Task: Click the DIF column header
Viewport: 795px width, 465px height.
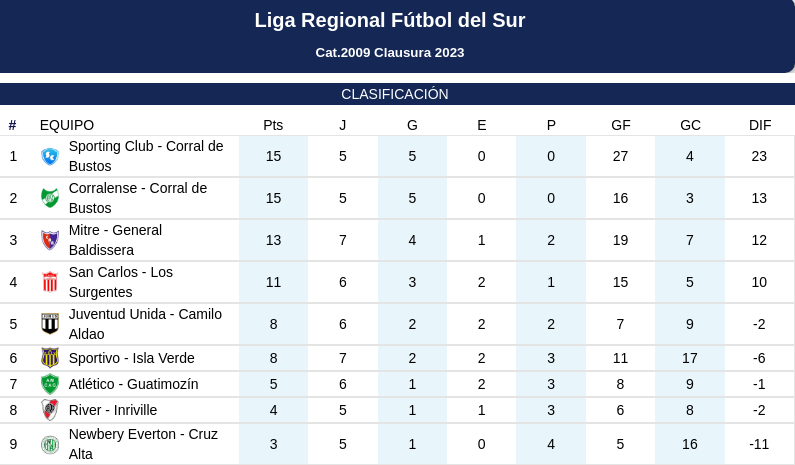Action: point(760,125)
